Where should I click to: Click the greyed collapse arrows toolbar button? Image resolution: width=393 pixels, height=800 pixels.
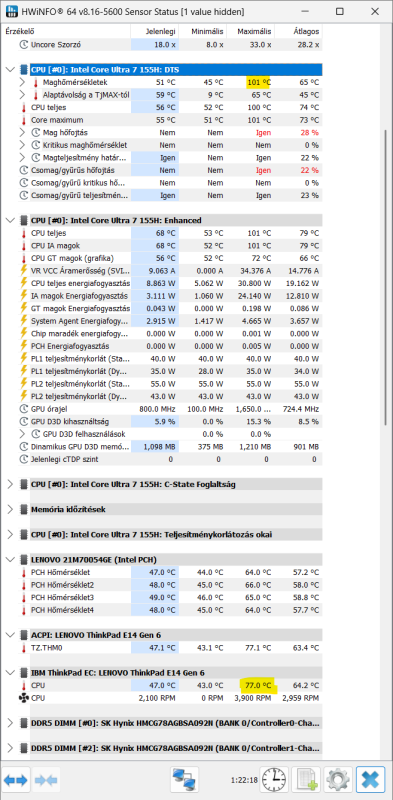[46, 779]
